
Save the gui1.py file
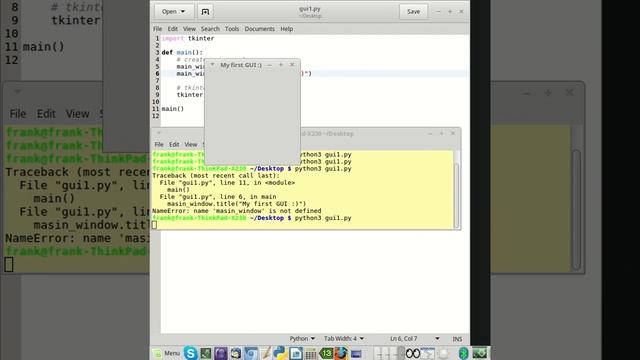pyautogui.click(x=413, y=11)
